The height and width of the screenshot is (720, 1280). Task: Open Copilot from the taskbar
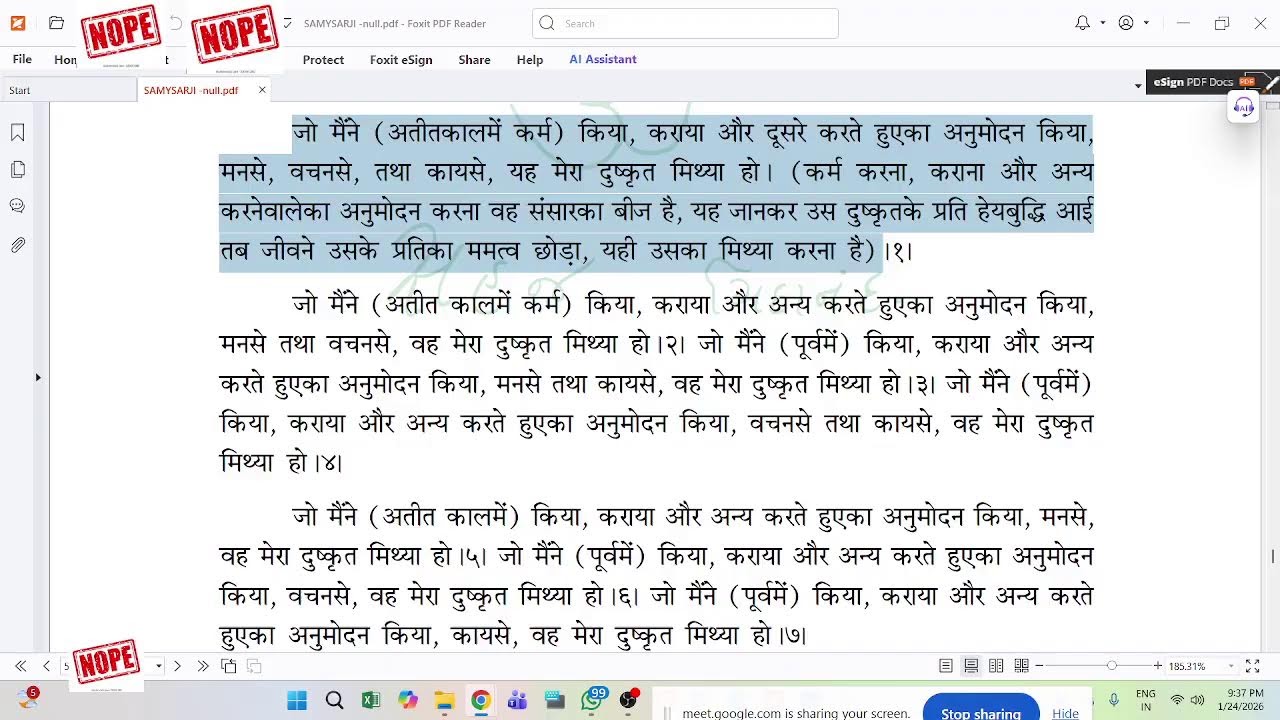pos(407,700)
